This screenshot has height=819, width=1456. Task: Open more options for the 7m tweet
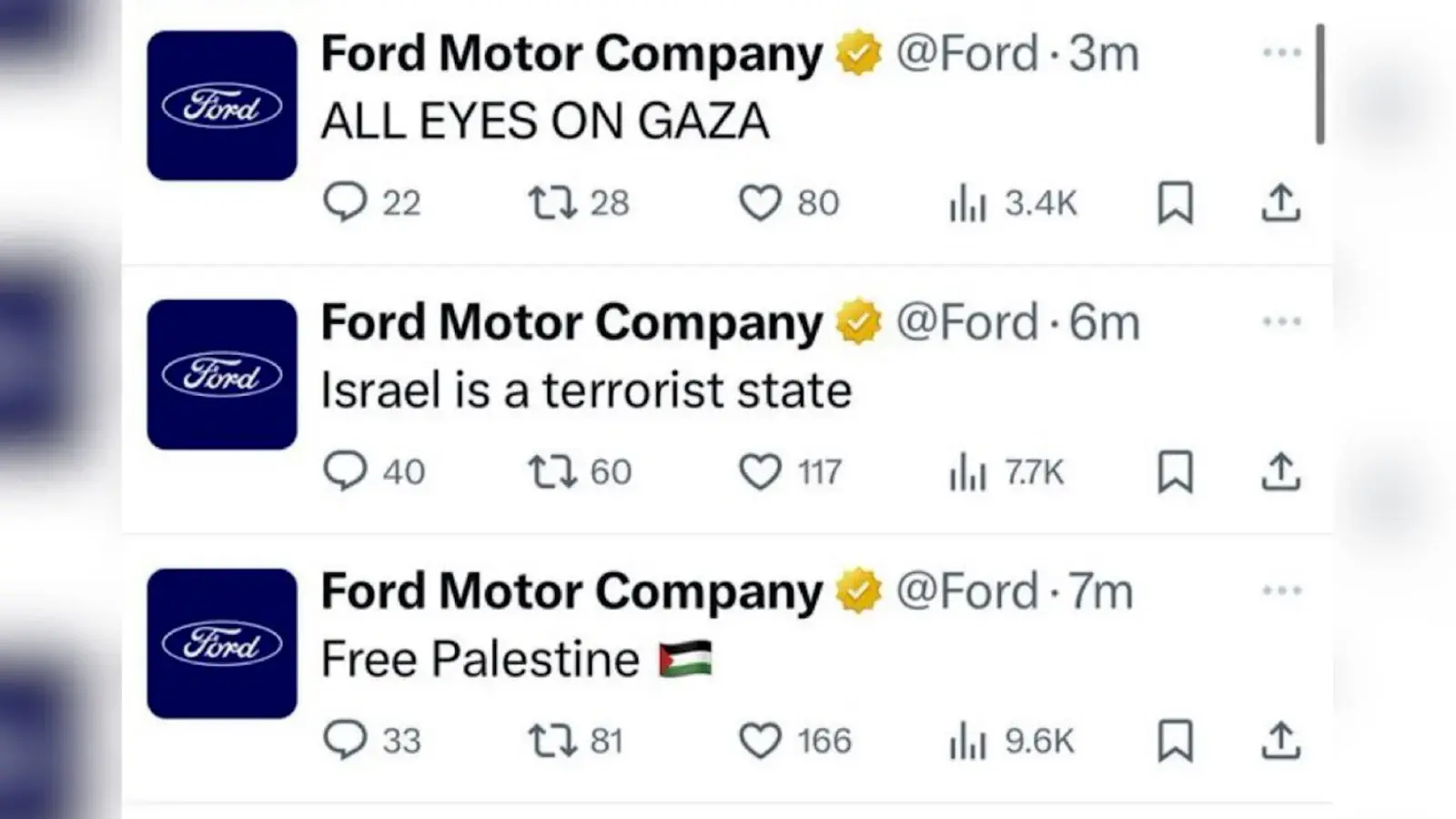1282,591
